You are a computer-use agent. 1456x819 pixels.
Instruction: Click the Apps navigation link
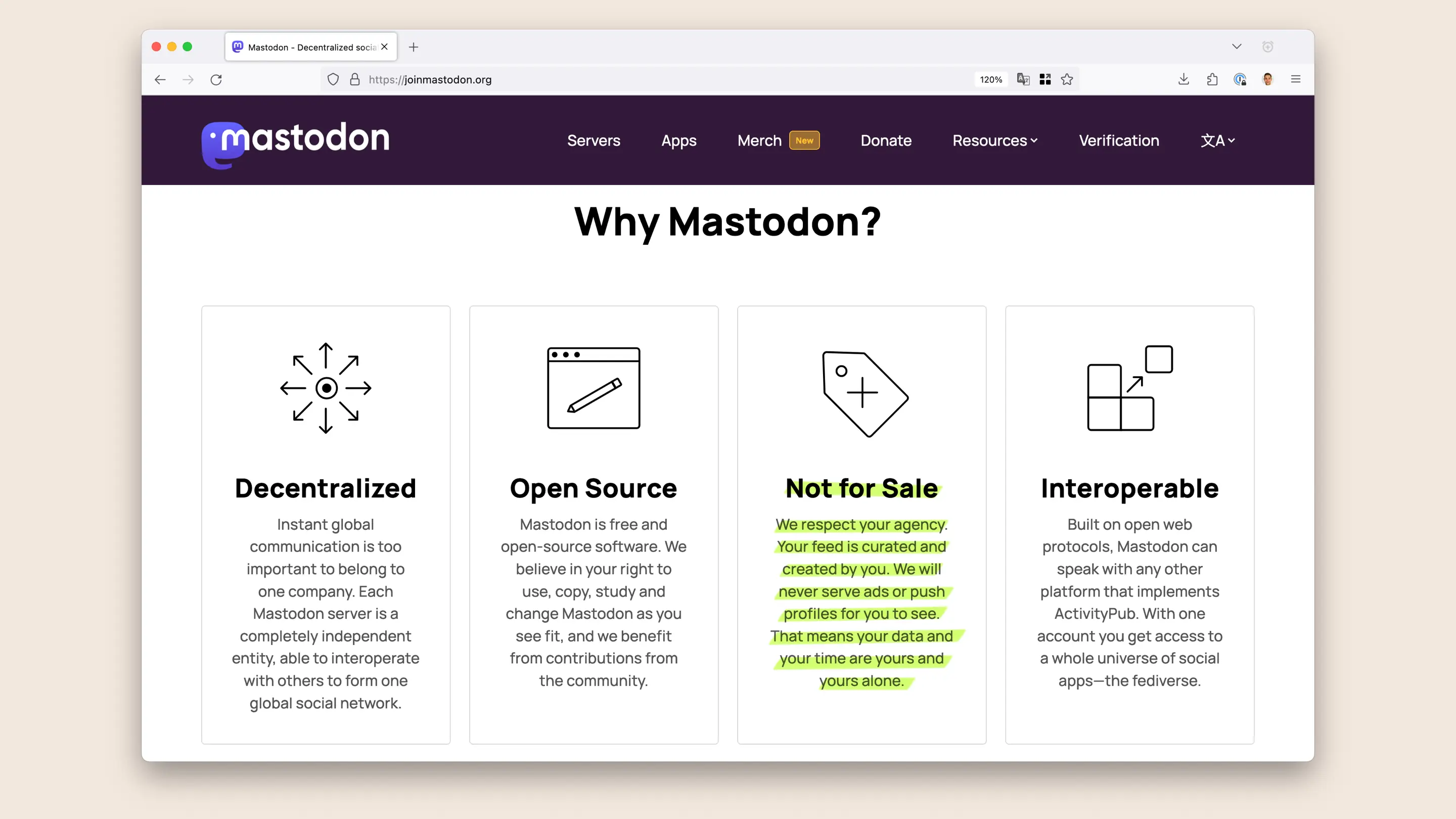(678, 140)
